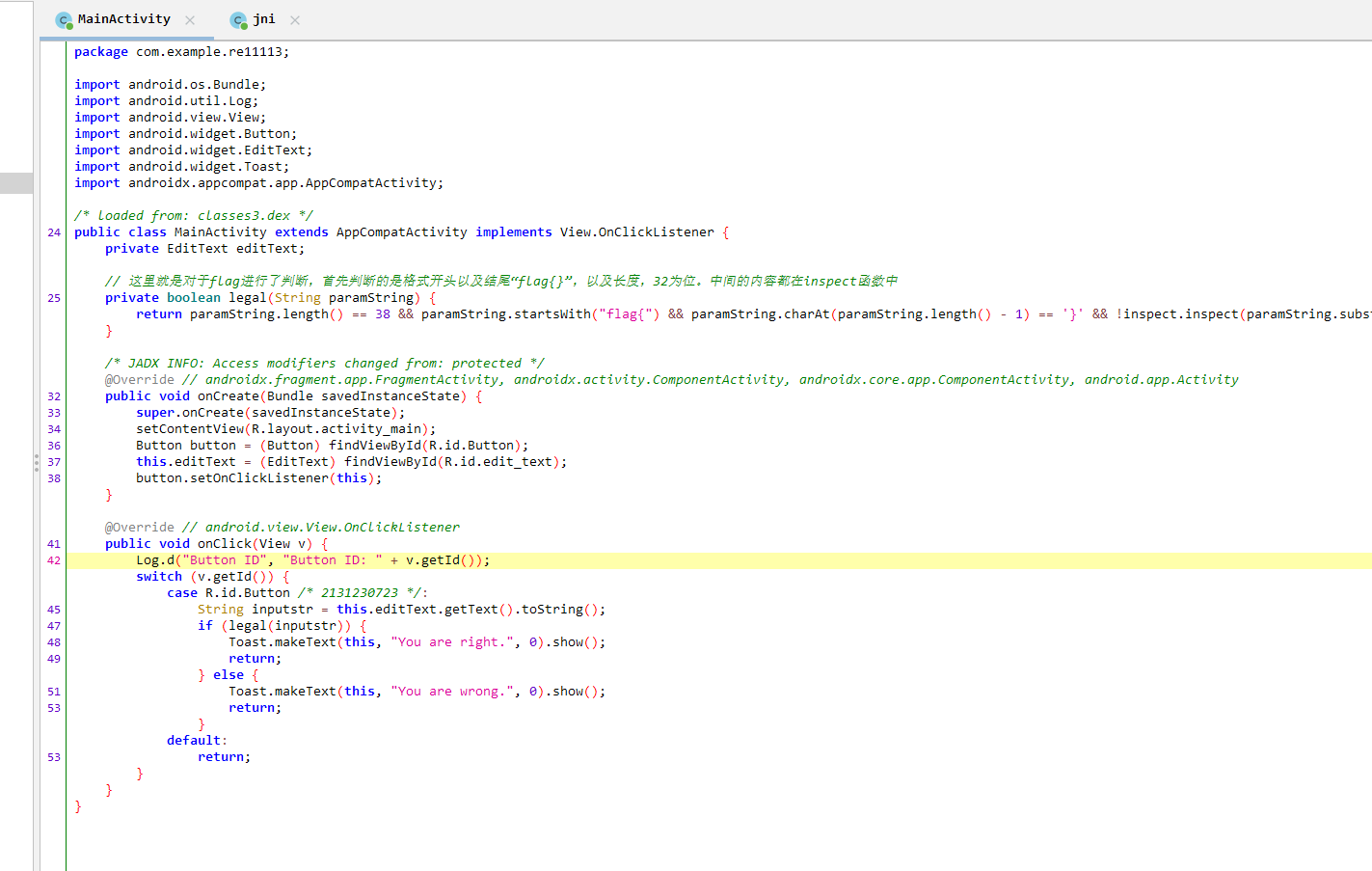Click 'paramString.startsWith' in return statement
Image resolution: width=1372 pixels, height=871 pixels.
click(x=505, y=314)
